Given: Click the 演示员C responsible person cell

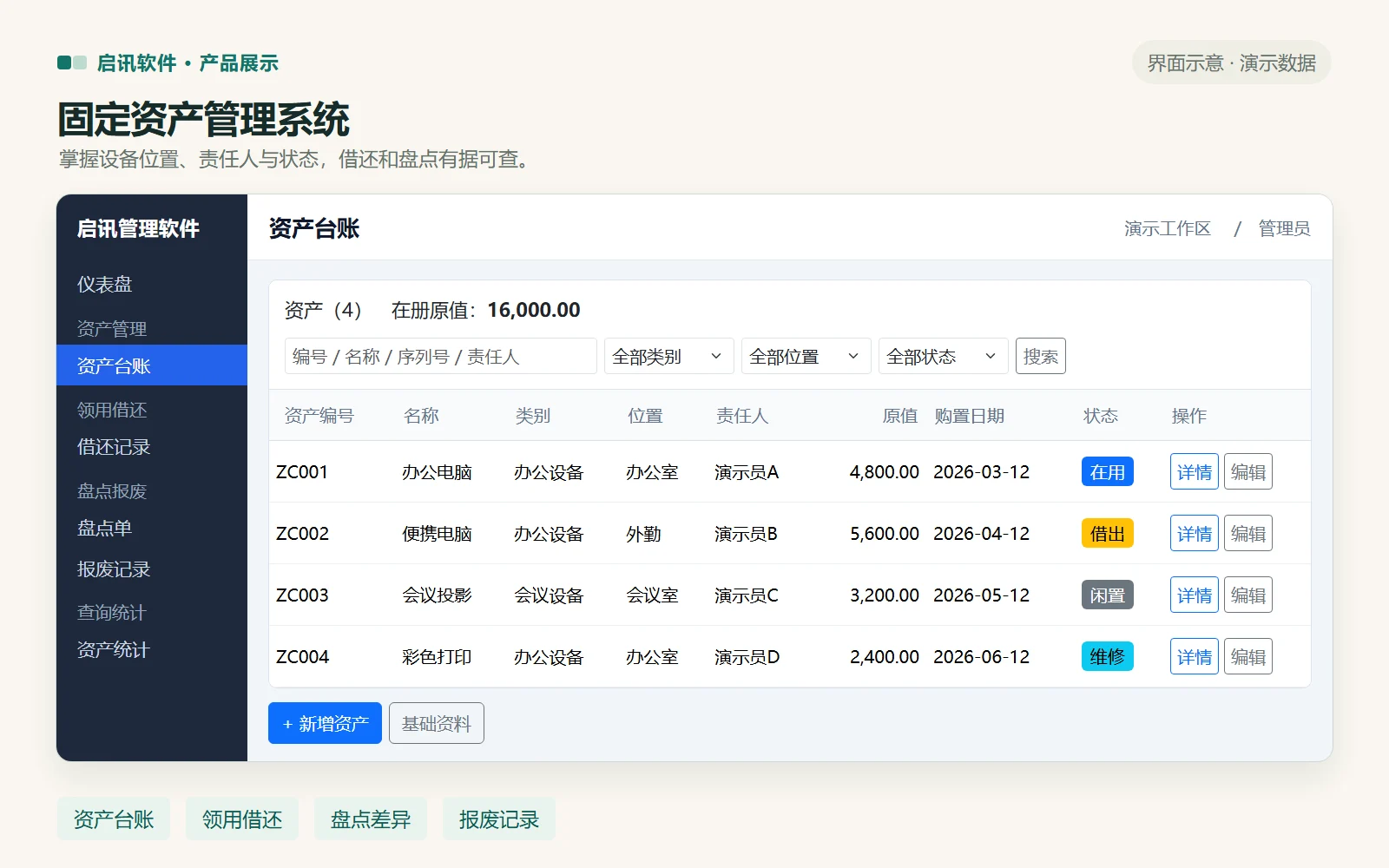Looking at the screenshot, I should [x=747, y=595].
